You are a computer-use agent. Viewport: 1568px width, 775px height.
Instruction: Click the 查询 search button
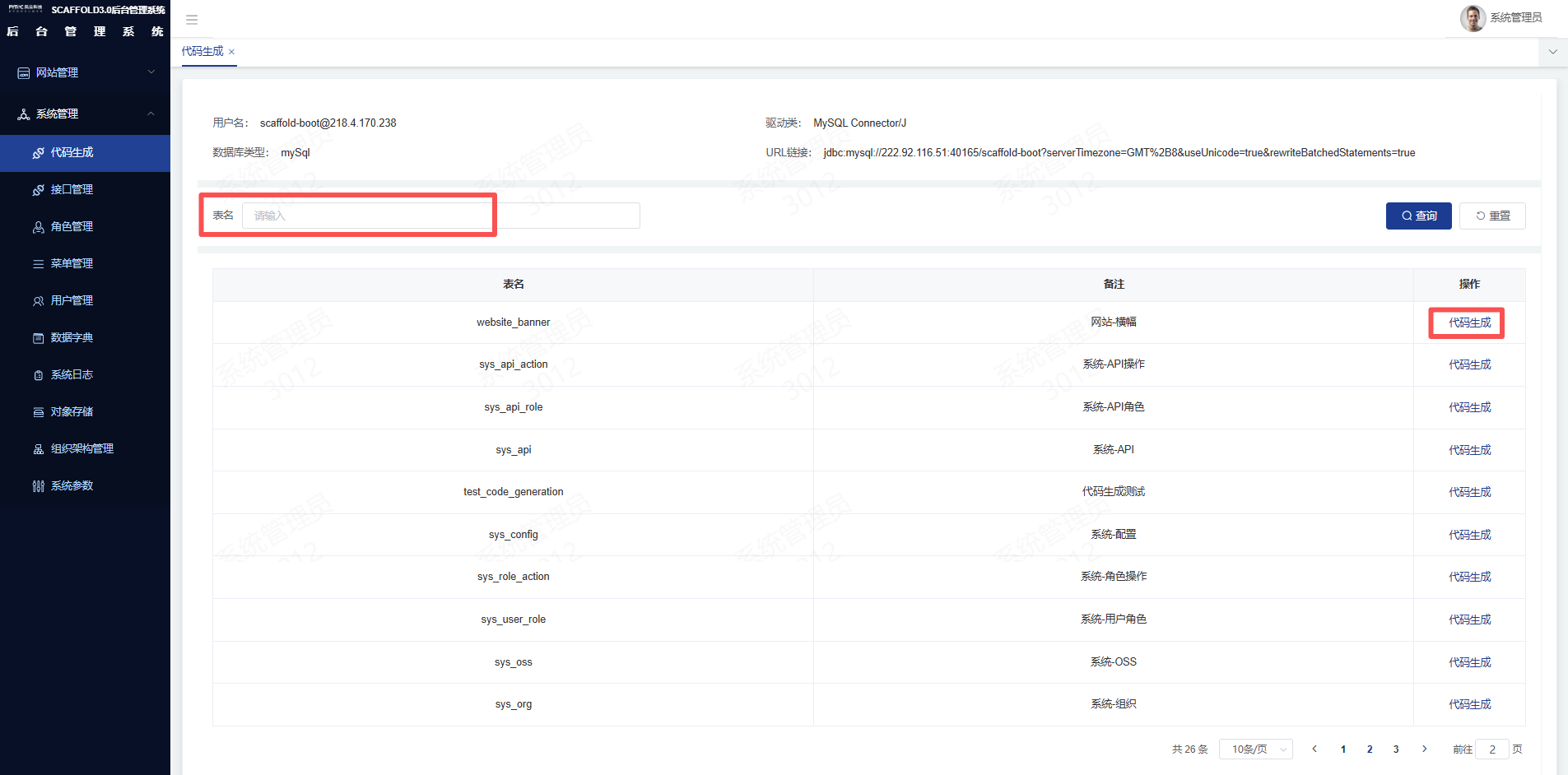coord(1418,216)
